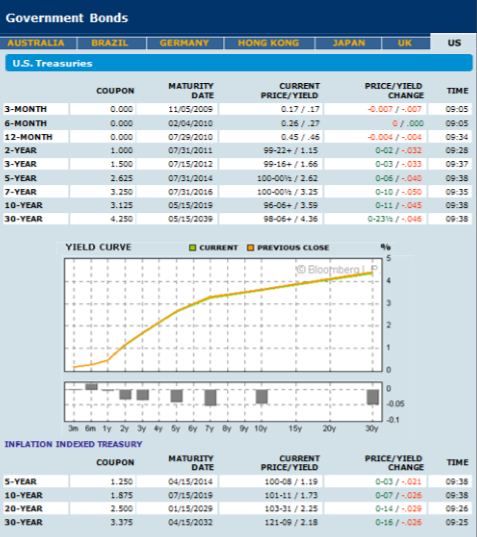The width and height of the screenshot is (477, 537).
Task: Click the coupon value 4.250
Action: [x=122, y=219]
